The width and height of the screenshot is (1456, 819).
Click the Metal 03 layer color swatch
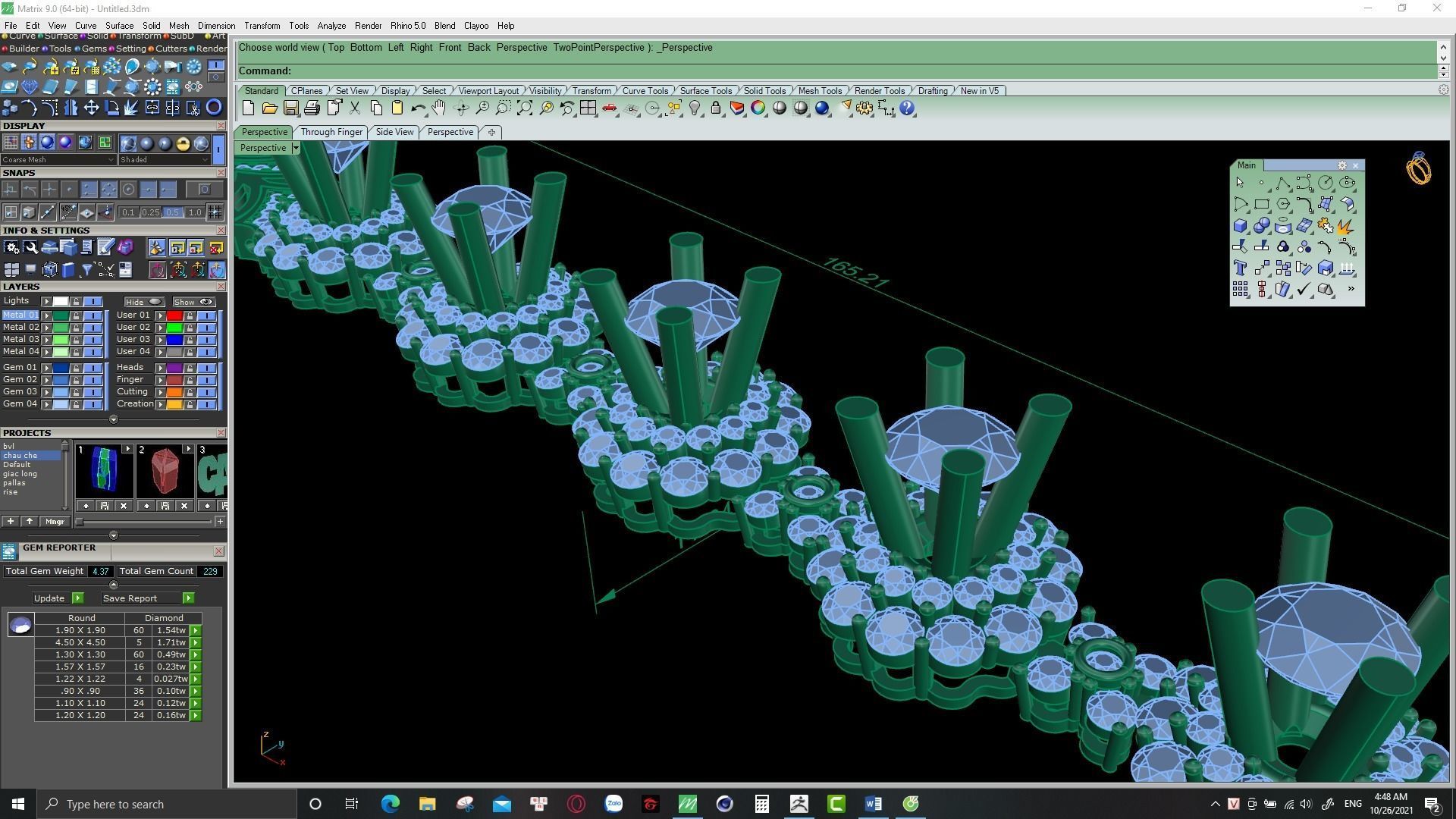tap(61, 340)
